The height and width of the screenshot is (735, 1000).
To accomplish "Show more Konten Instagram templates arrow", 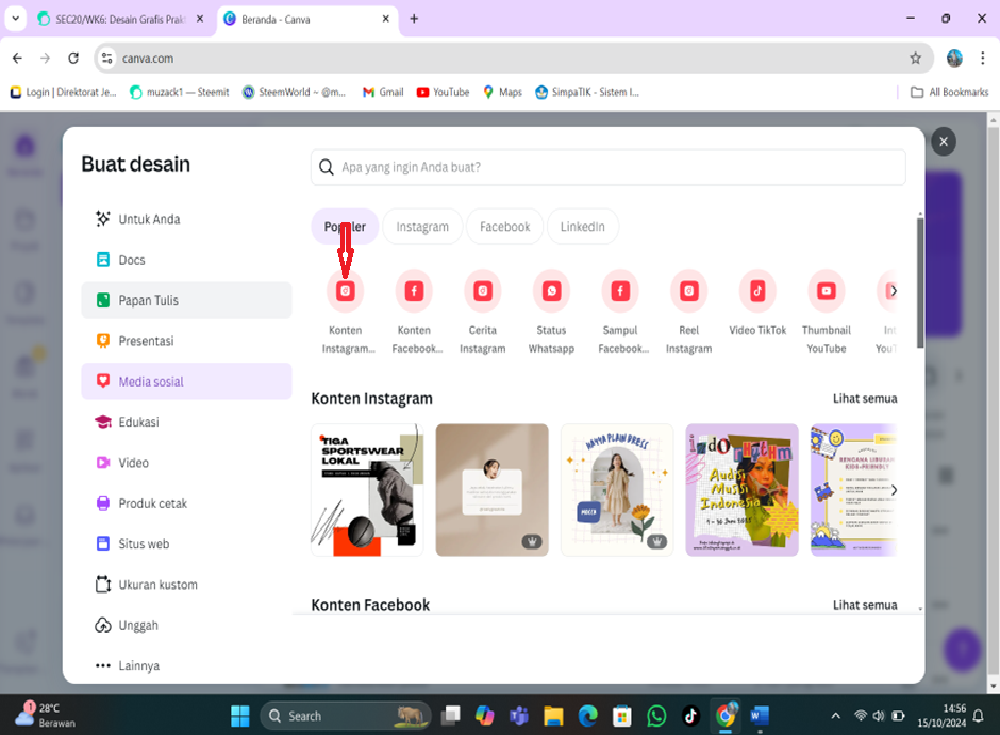I will [x=893, y=490].
